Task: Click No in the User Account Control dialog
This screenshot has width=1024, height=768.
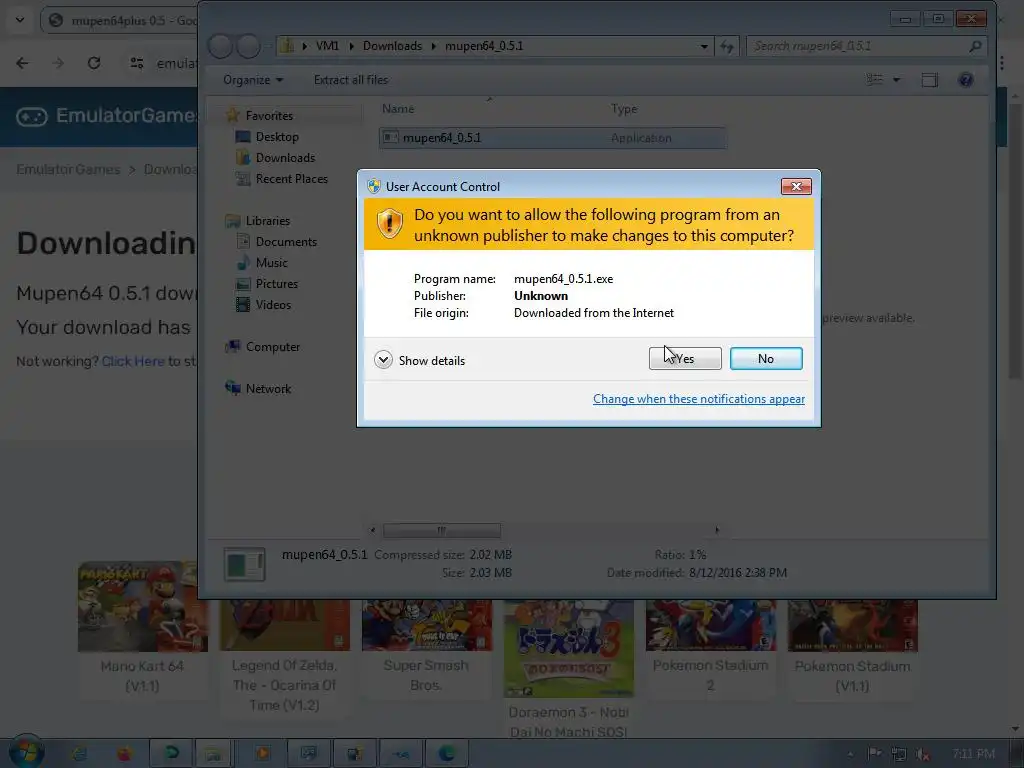Action: [766, 359]
